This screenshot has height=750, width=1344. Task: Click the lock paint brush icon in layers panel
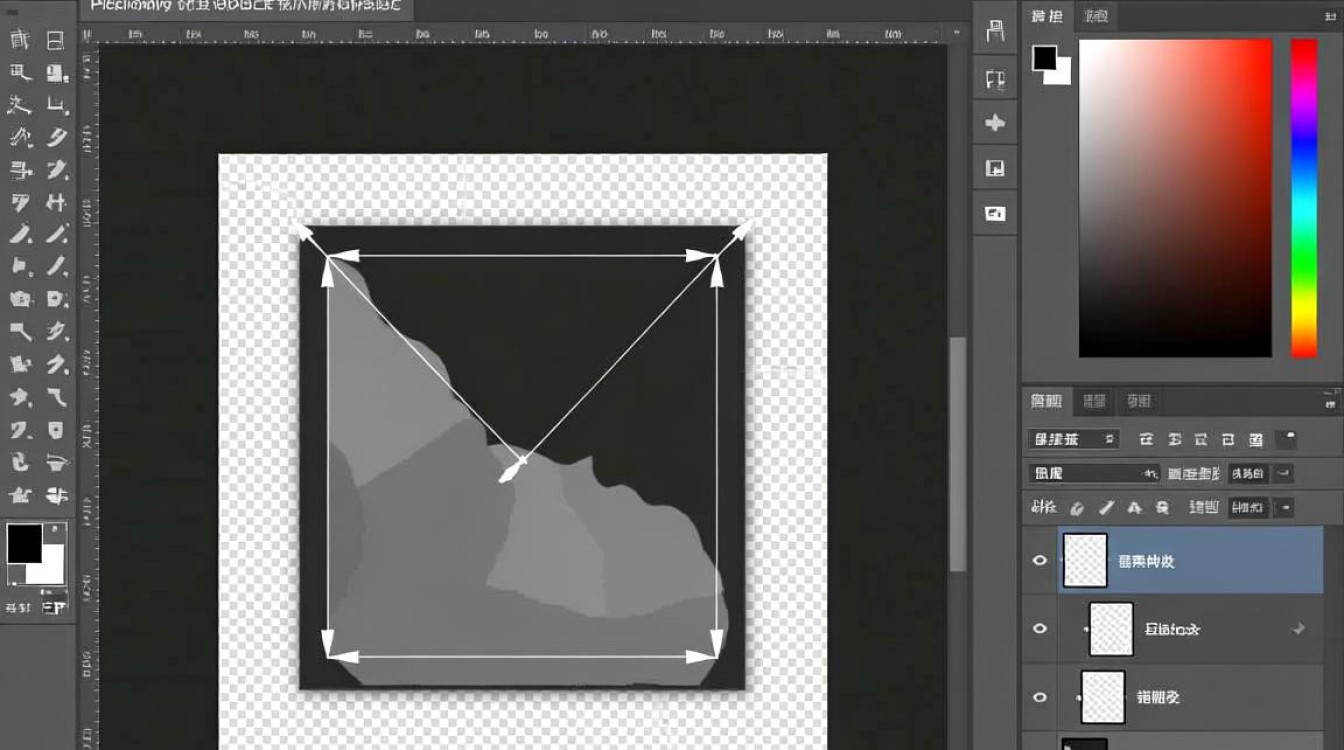pos(1106,508)
